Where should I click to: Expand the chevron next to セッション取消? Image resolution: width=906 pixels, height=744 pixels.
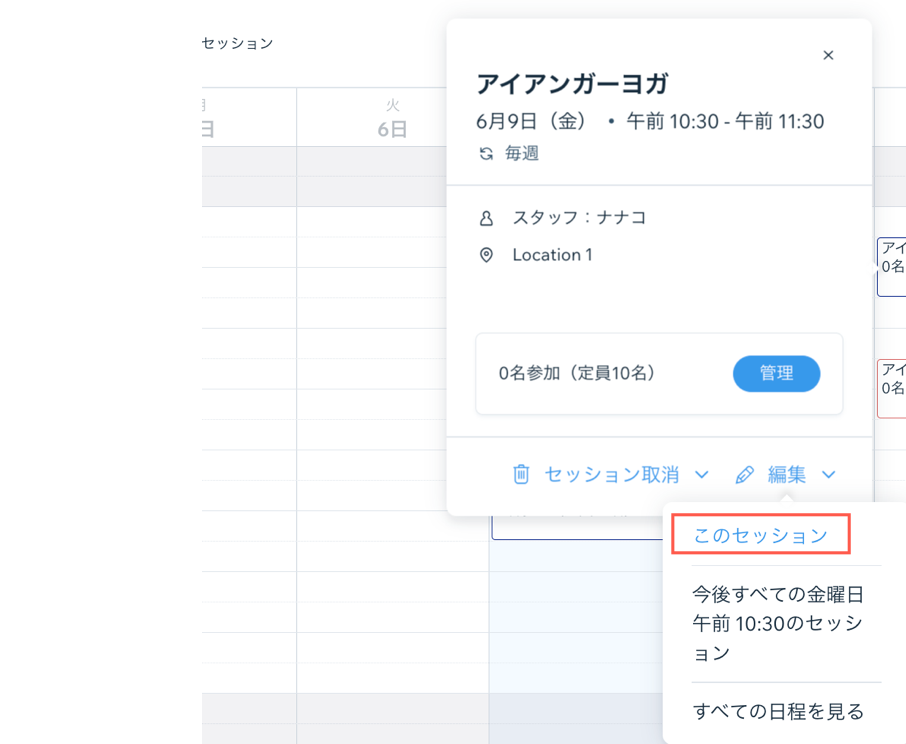(x=700, y=475)
